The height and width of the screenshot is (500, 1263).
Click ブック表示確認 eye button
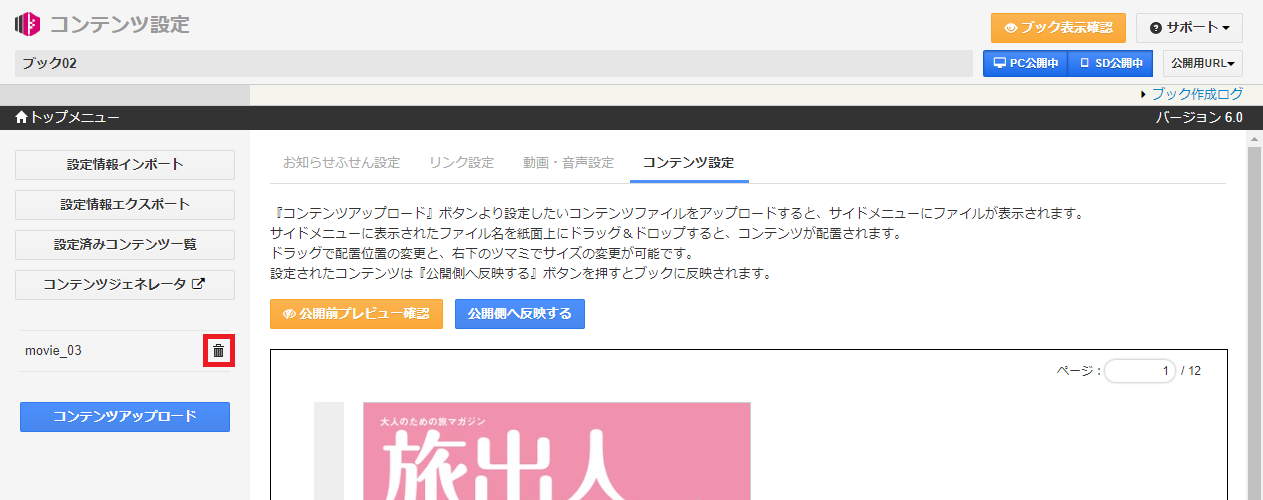pos(1058,27)
